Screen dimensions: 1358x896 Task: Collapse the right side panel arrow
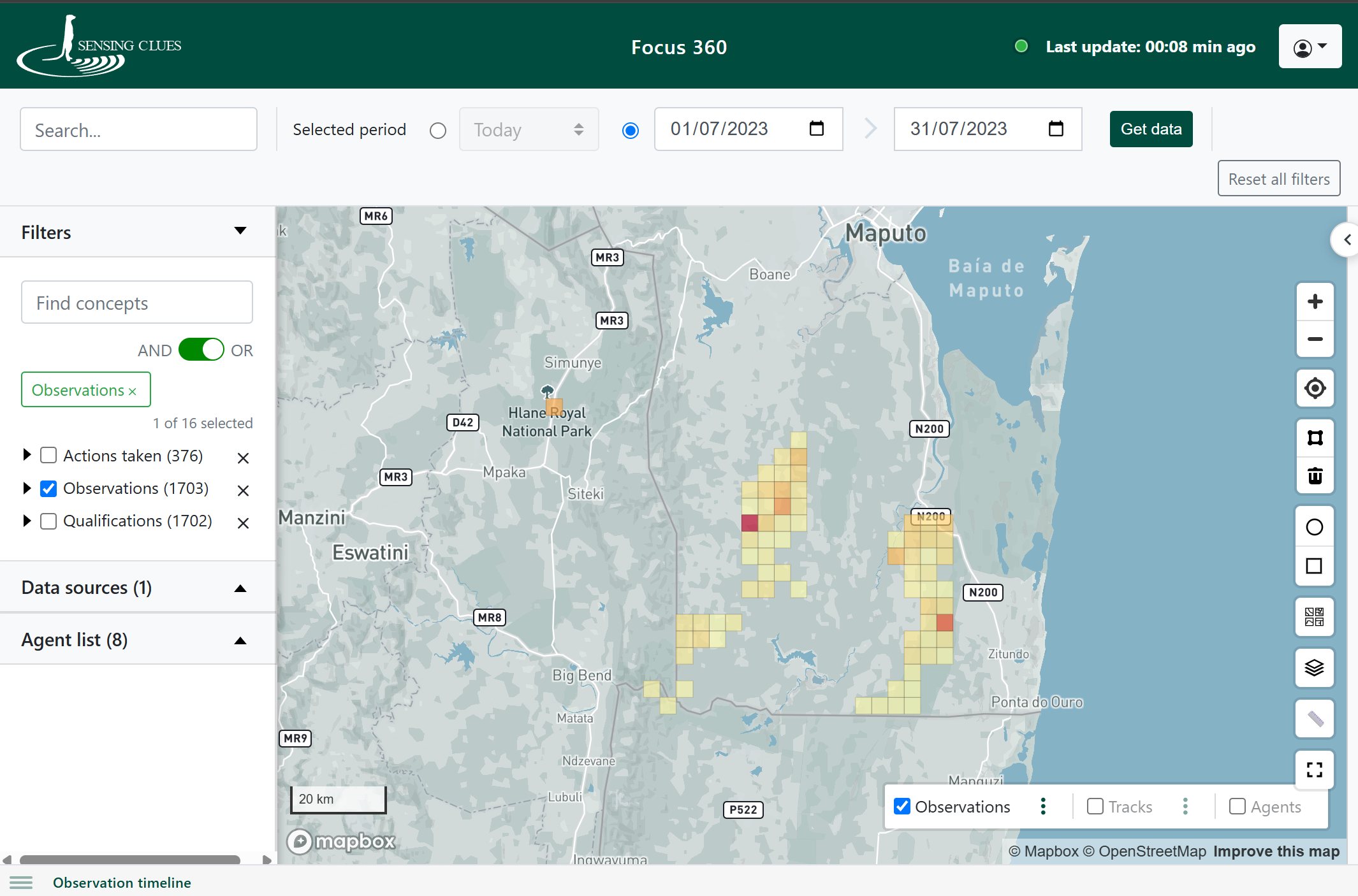(1346, 240)
